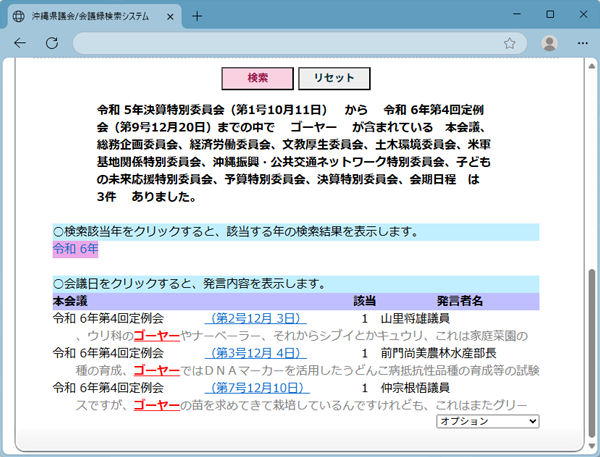600x457 pixels.
Task: Click the browser back arrow
Action: [20, 43]
